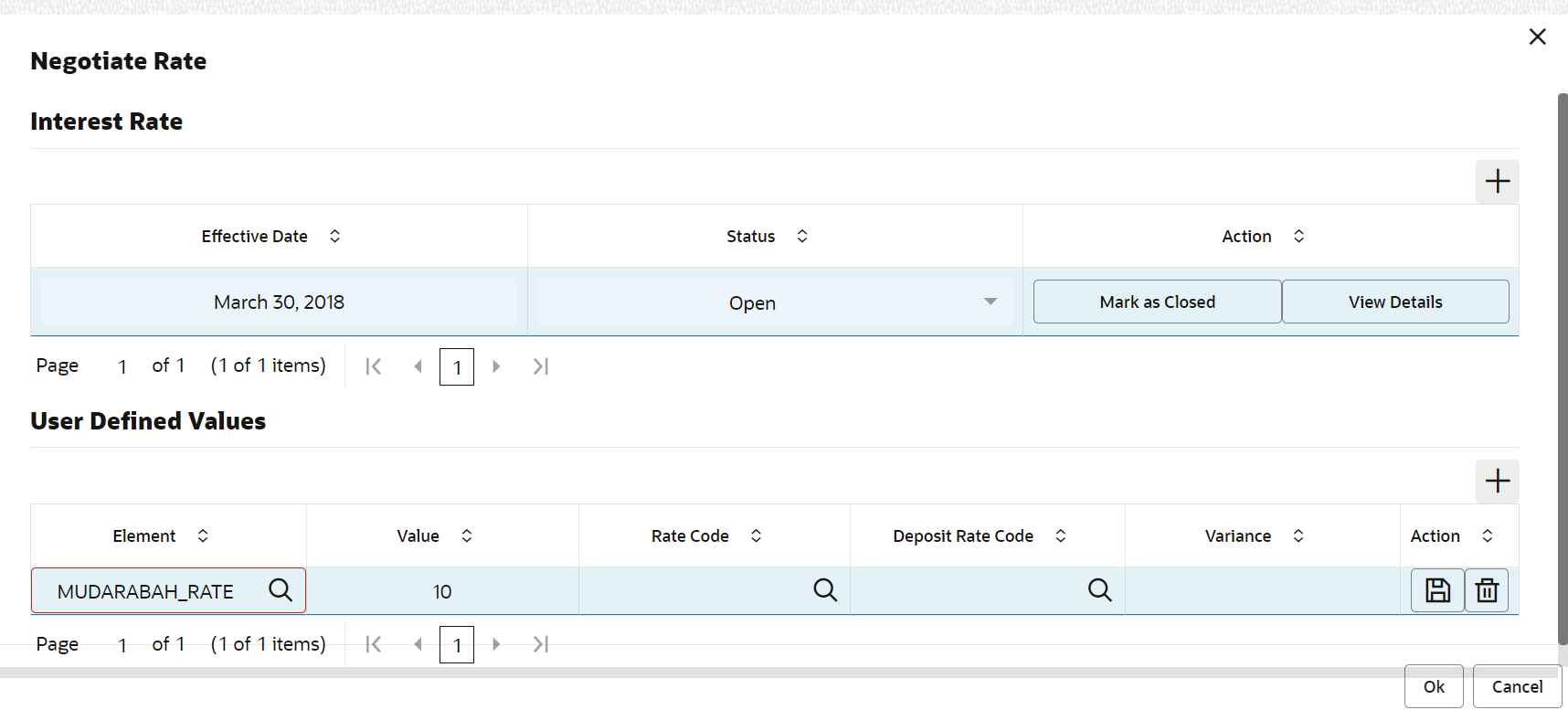Confirm with the Ok button
The image size is (1568, 710).
pyautogui.click(x=1434, y=686)
